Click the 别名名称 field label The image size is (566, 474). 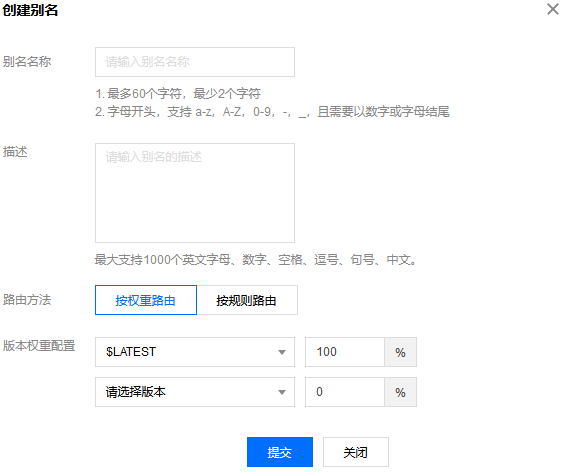point(27,61)
